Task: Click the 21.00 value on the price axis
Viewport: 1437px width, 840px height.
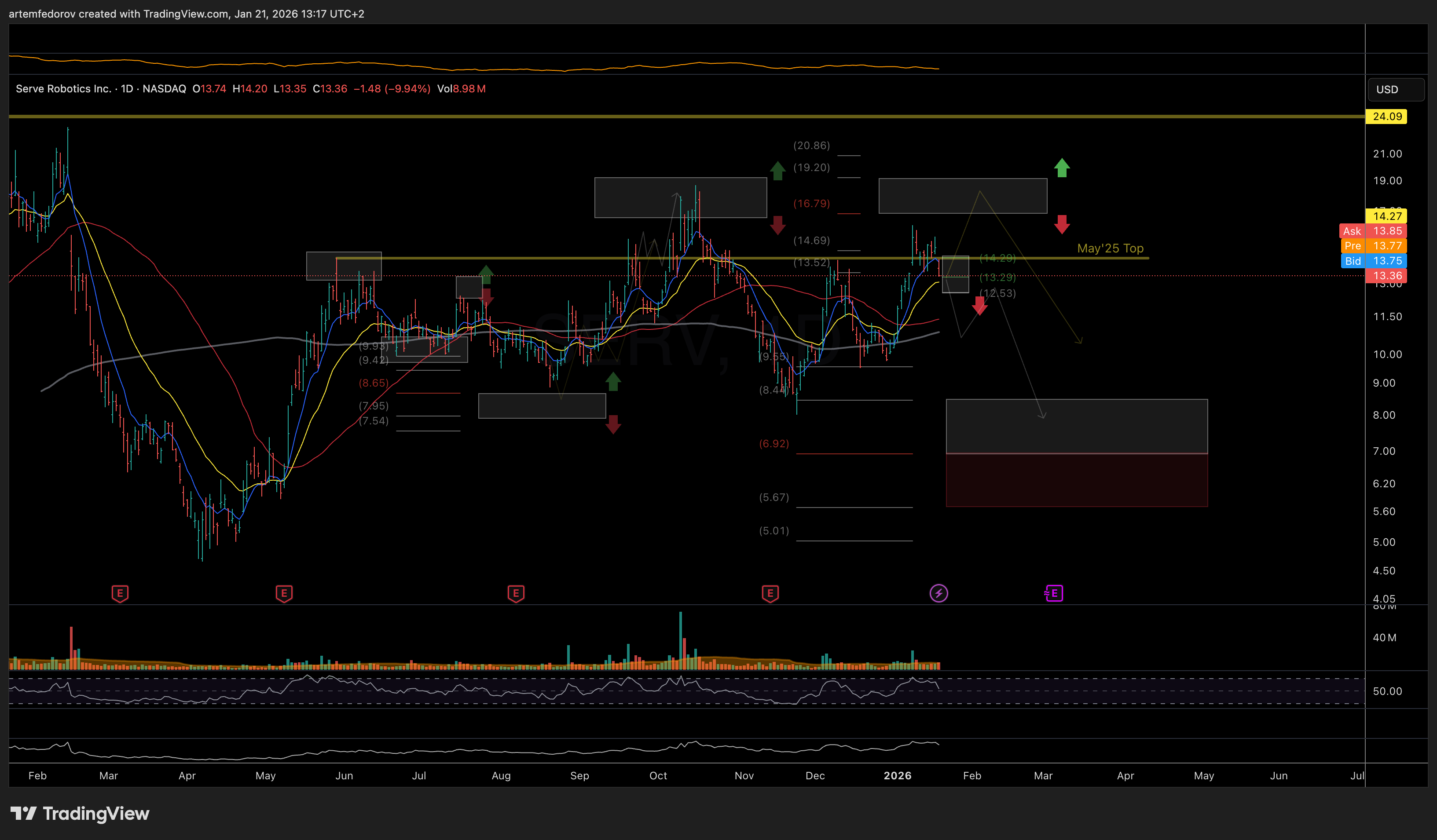Action: 1387,154
